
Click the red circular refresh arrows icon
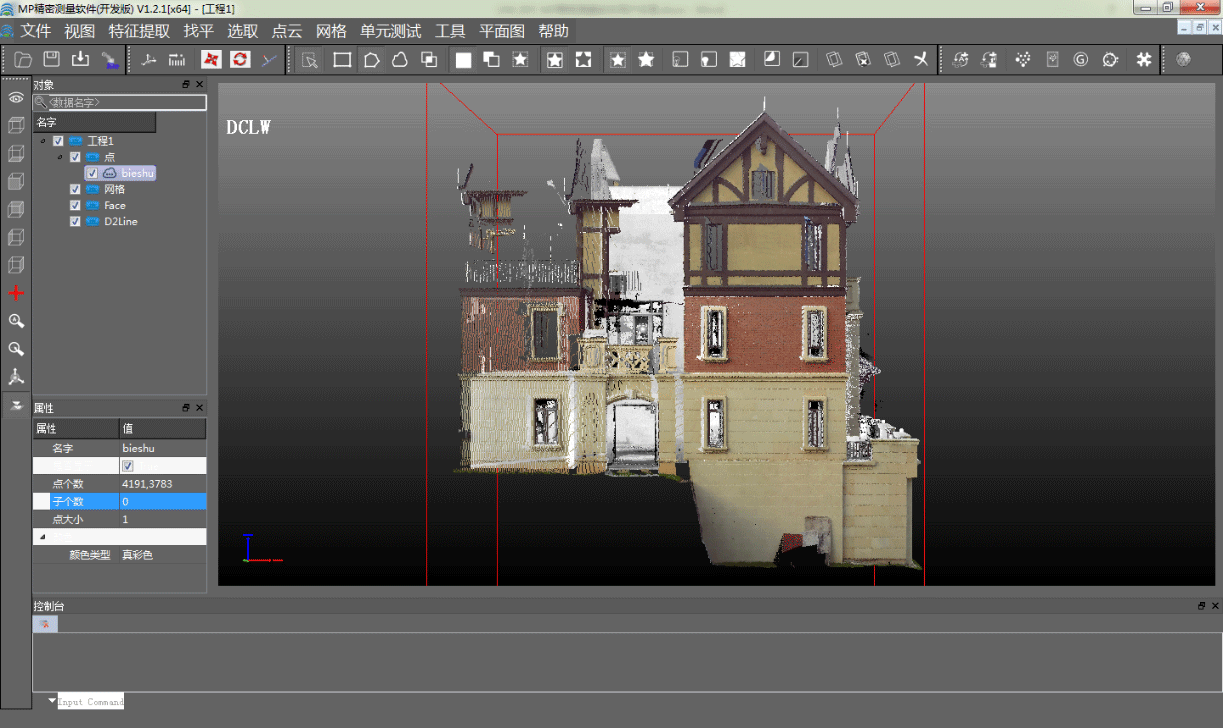pos(240,60)
